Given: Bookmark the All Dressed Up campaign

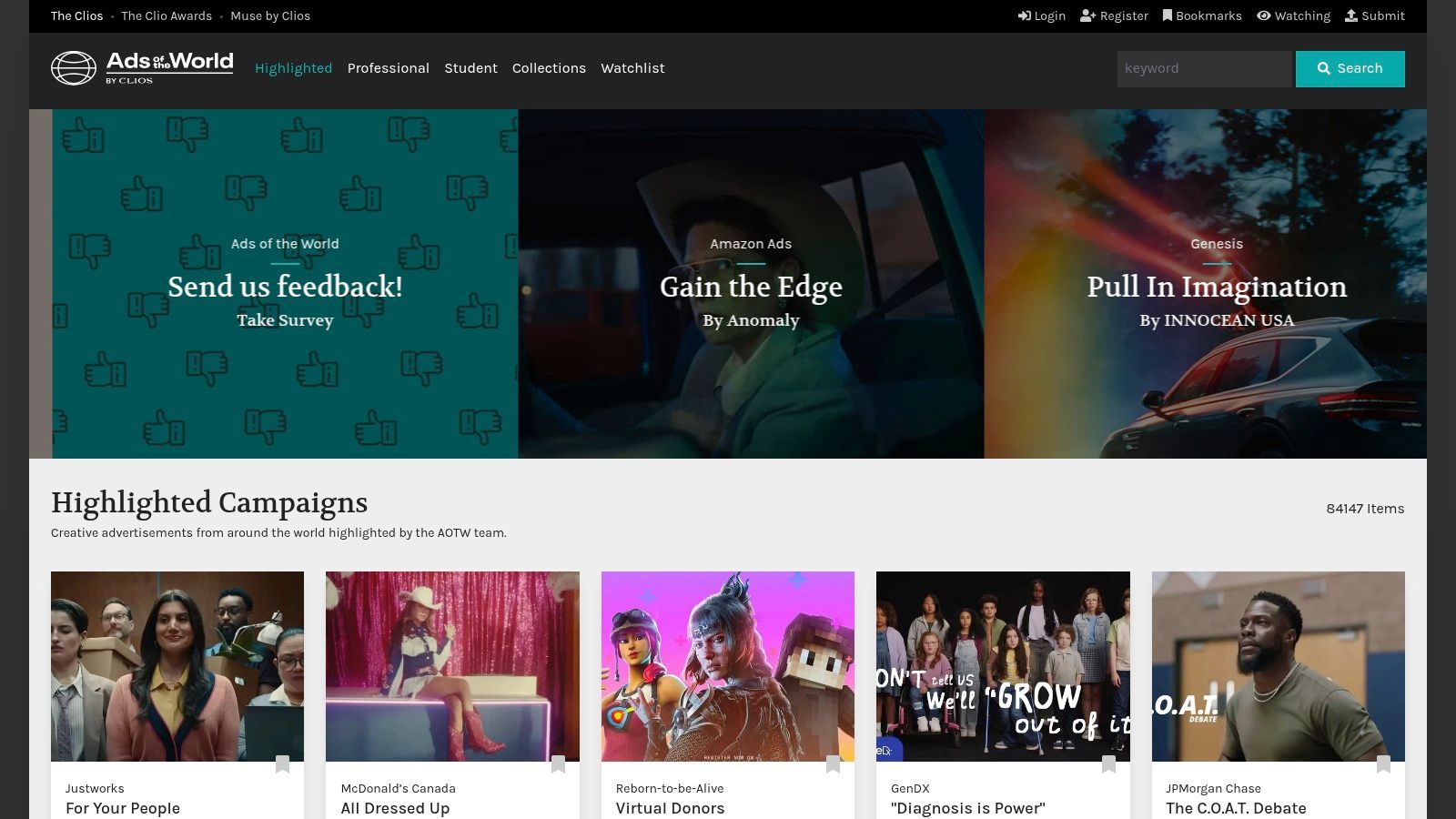Looking at the screenshot, I should 558,764.
